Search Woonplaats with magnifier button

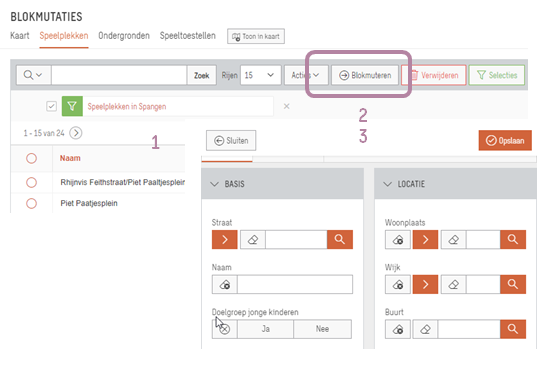[513, 240]
